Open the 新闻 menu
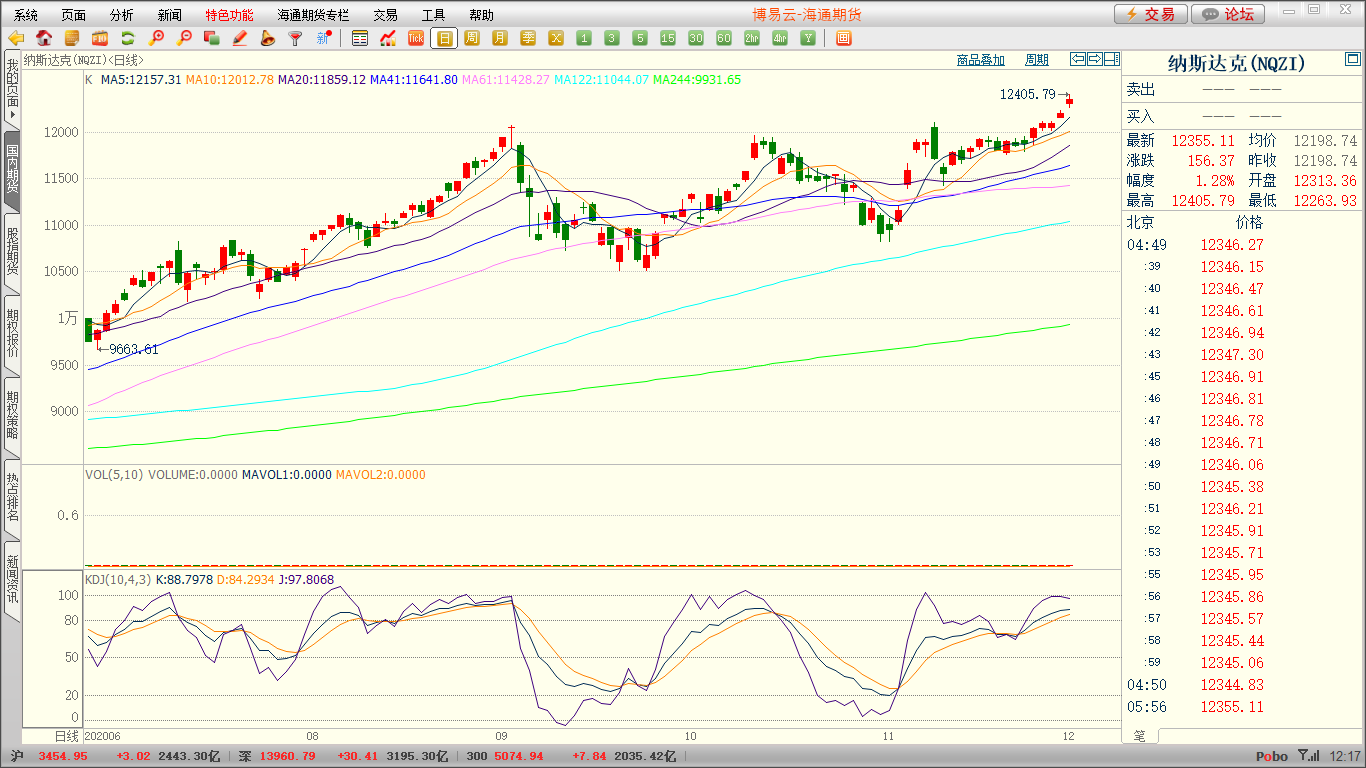The width and height of the screenshot is (1366, 768). click(170, 15)
